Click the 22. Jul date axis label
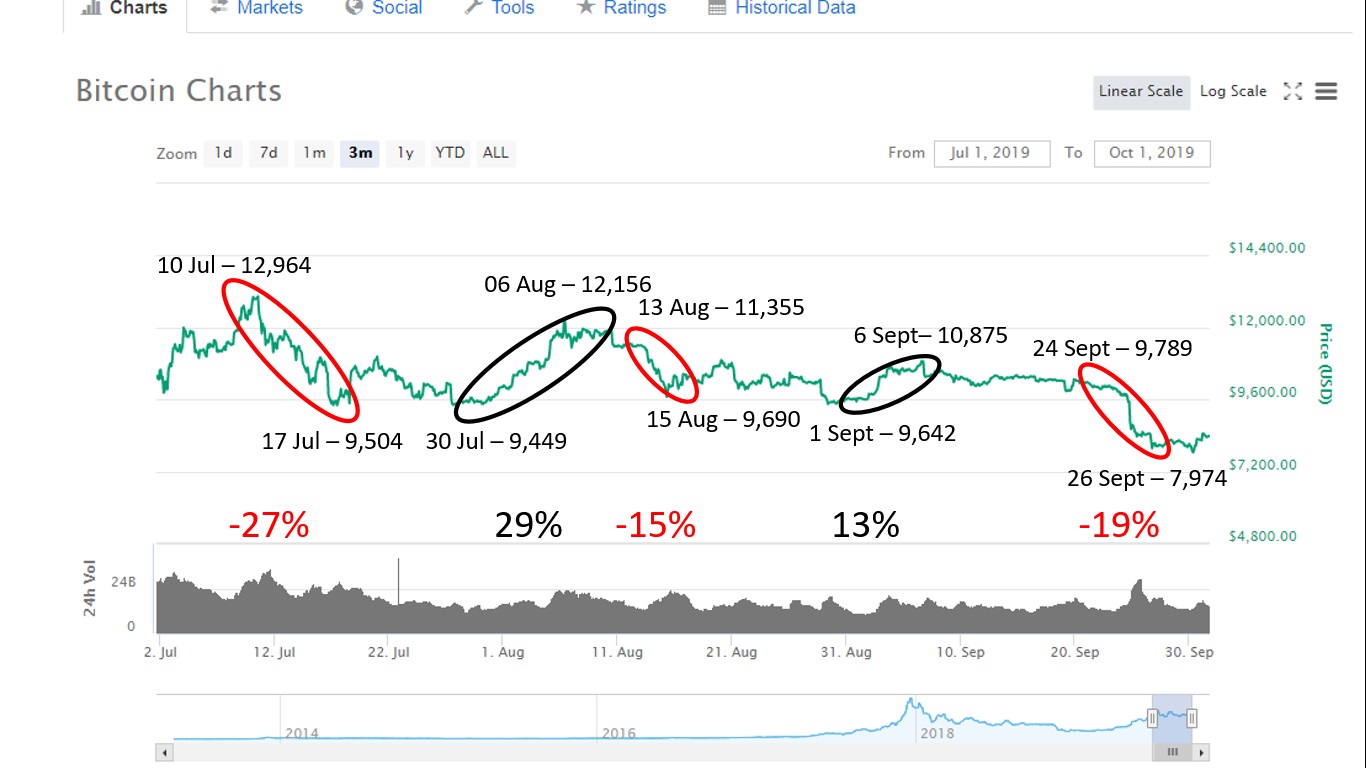The image size is (1366, 768). [388, 652]
